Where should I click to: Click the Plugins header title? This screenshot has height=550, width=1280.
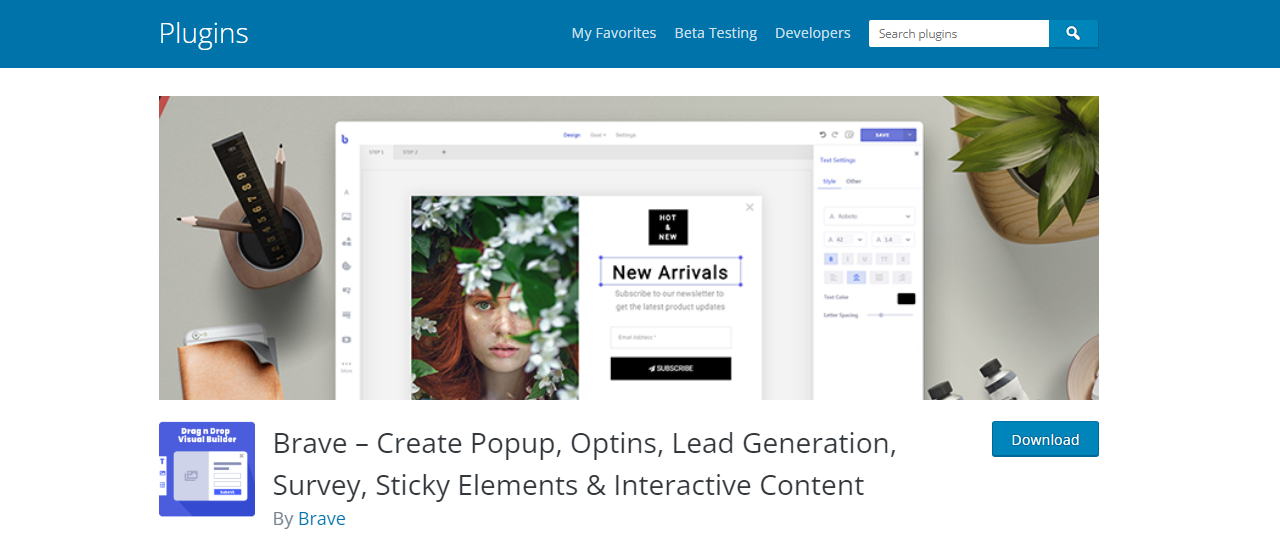coord(204,33)
